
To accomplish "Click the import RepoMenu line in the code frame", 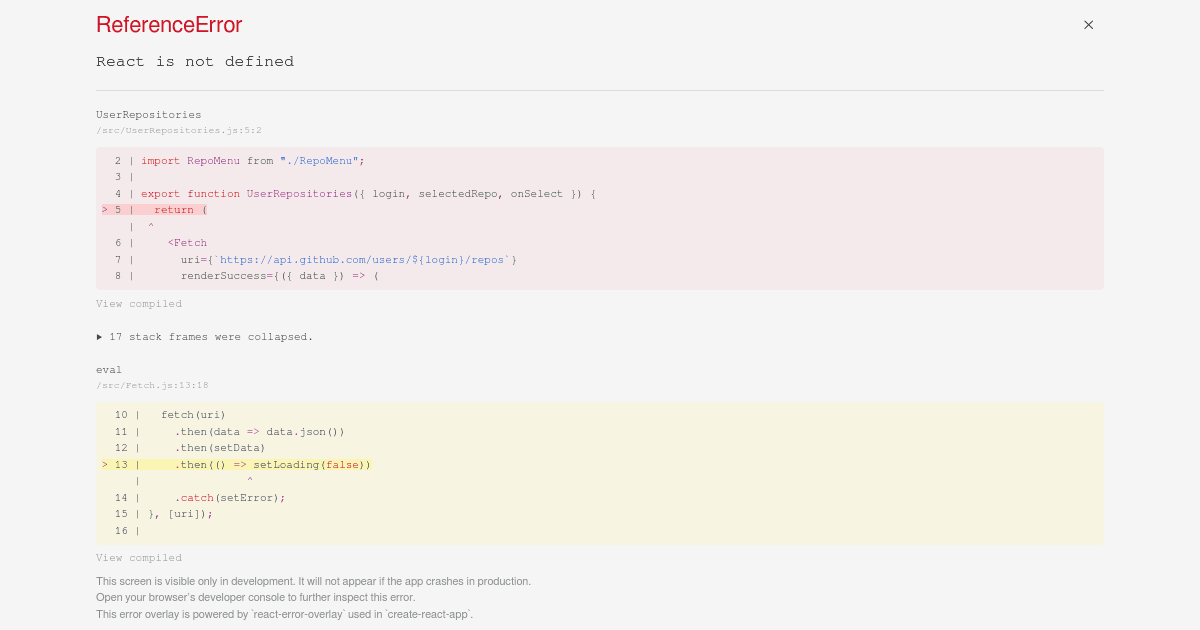I will [x=247, y=160].
